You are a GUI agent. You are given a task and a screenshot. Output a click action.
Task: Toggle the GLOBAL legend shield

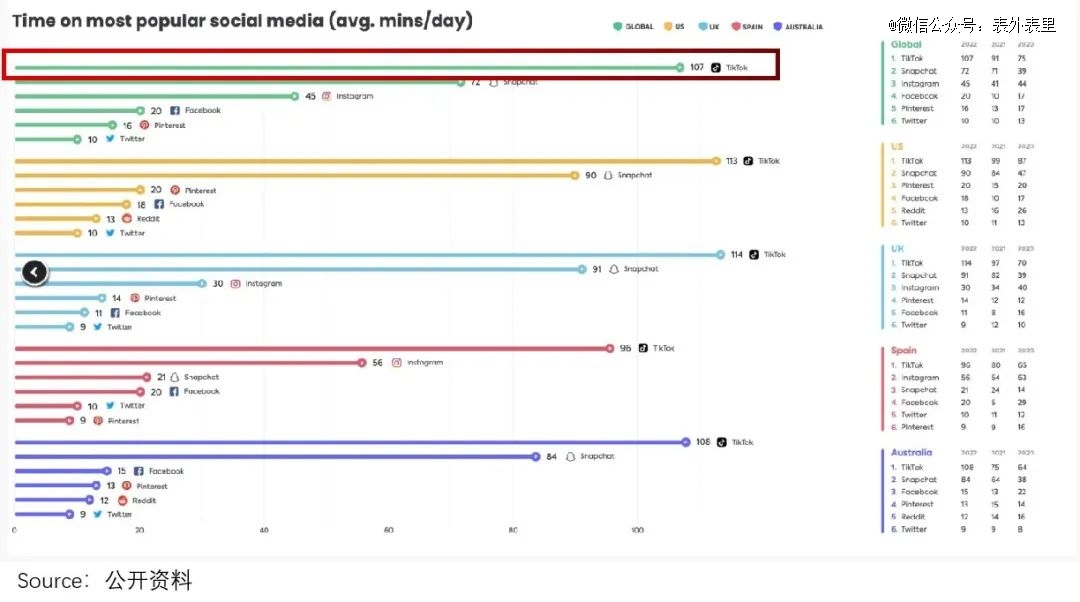tap(617, 27)
